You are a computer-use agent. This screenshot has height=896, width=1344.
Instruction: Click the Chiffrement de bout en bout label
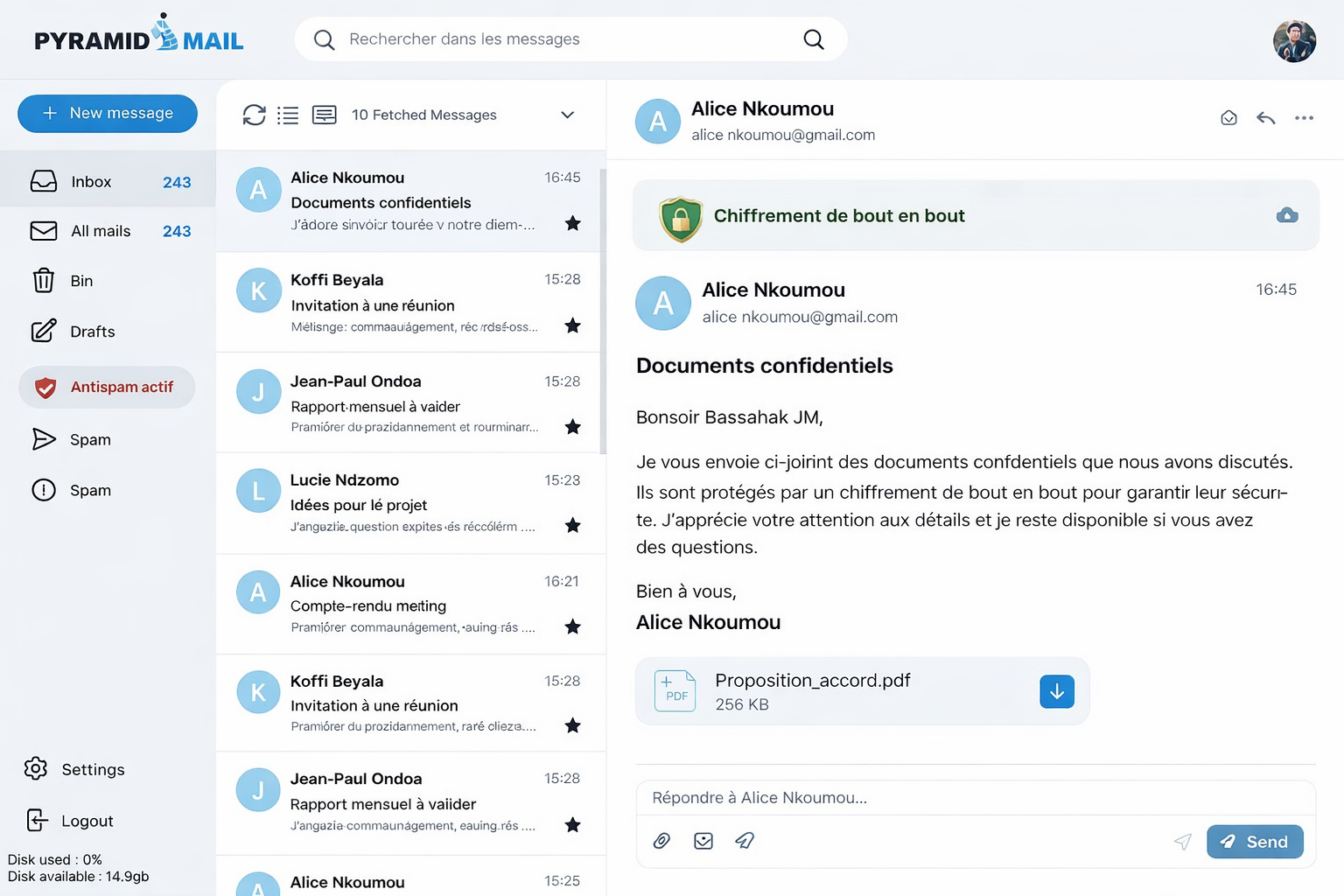pyautogui.click(x=839, y=216)
